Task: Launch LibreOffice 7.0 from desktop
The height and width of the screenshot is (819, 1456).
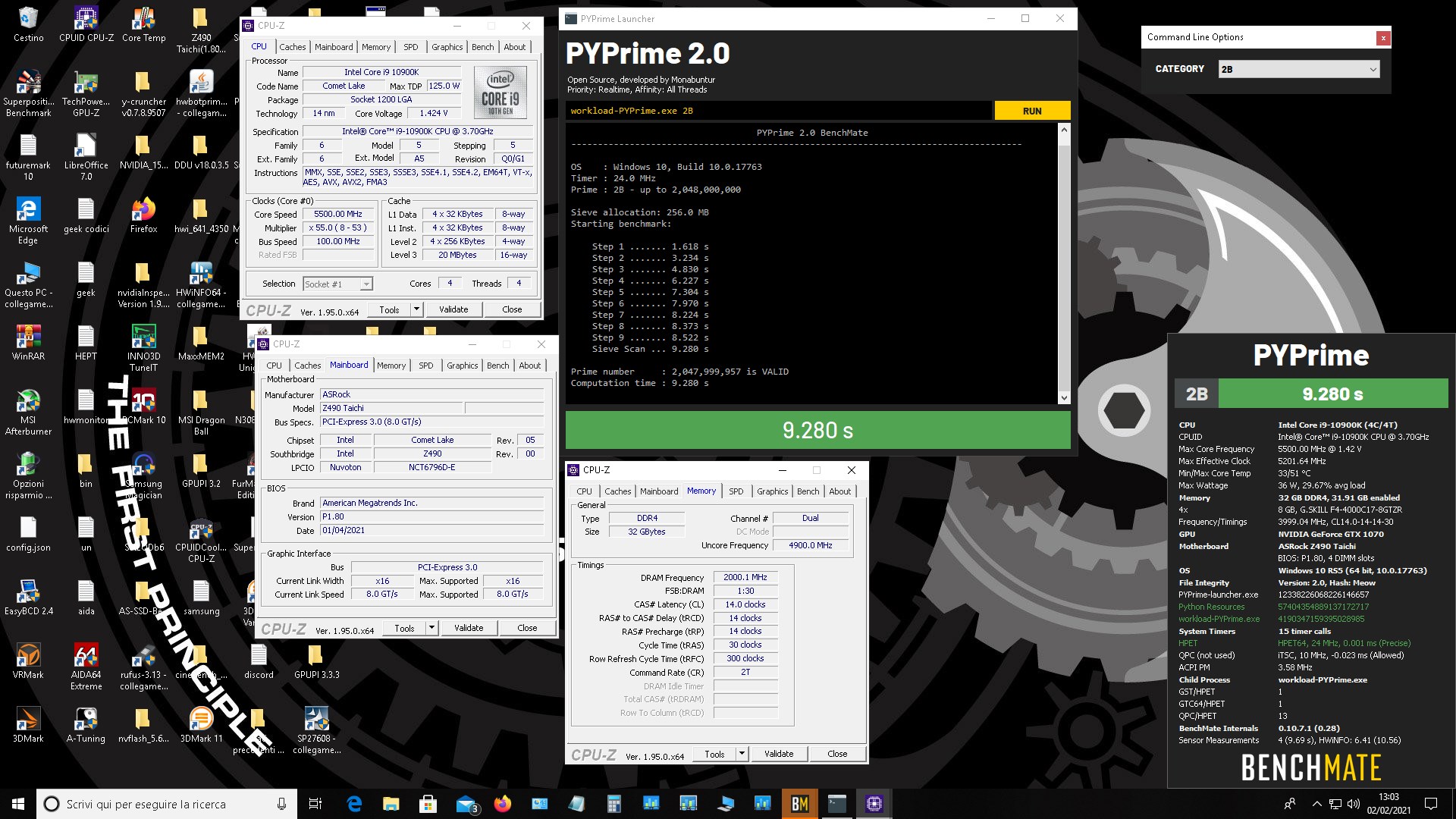Action: 86,158
